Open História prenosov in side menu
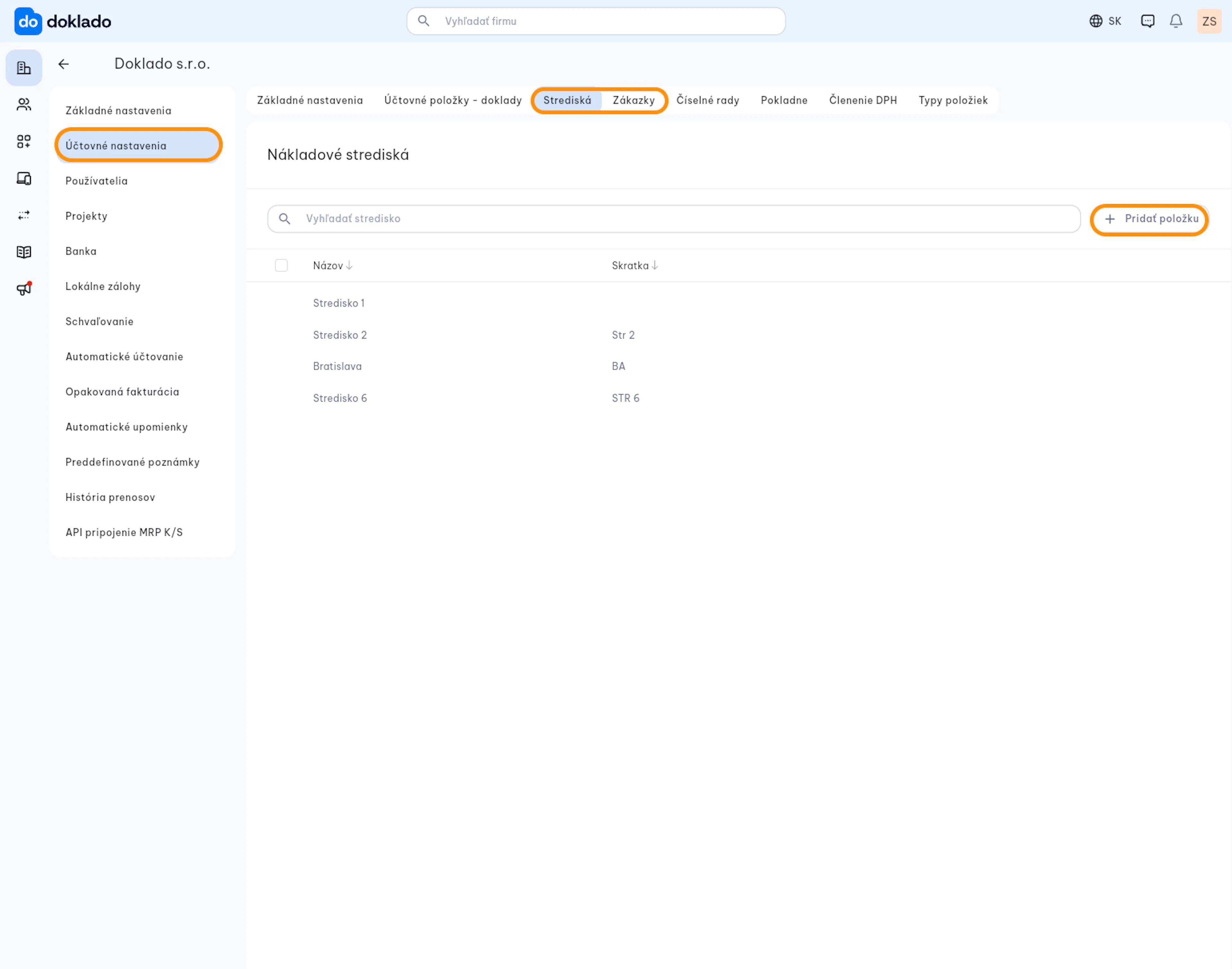This screenshot has width=1232, height=969. point(139,497)
